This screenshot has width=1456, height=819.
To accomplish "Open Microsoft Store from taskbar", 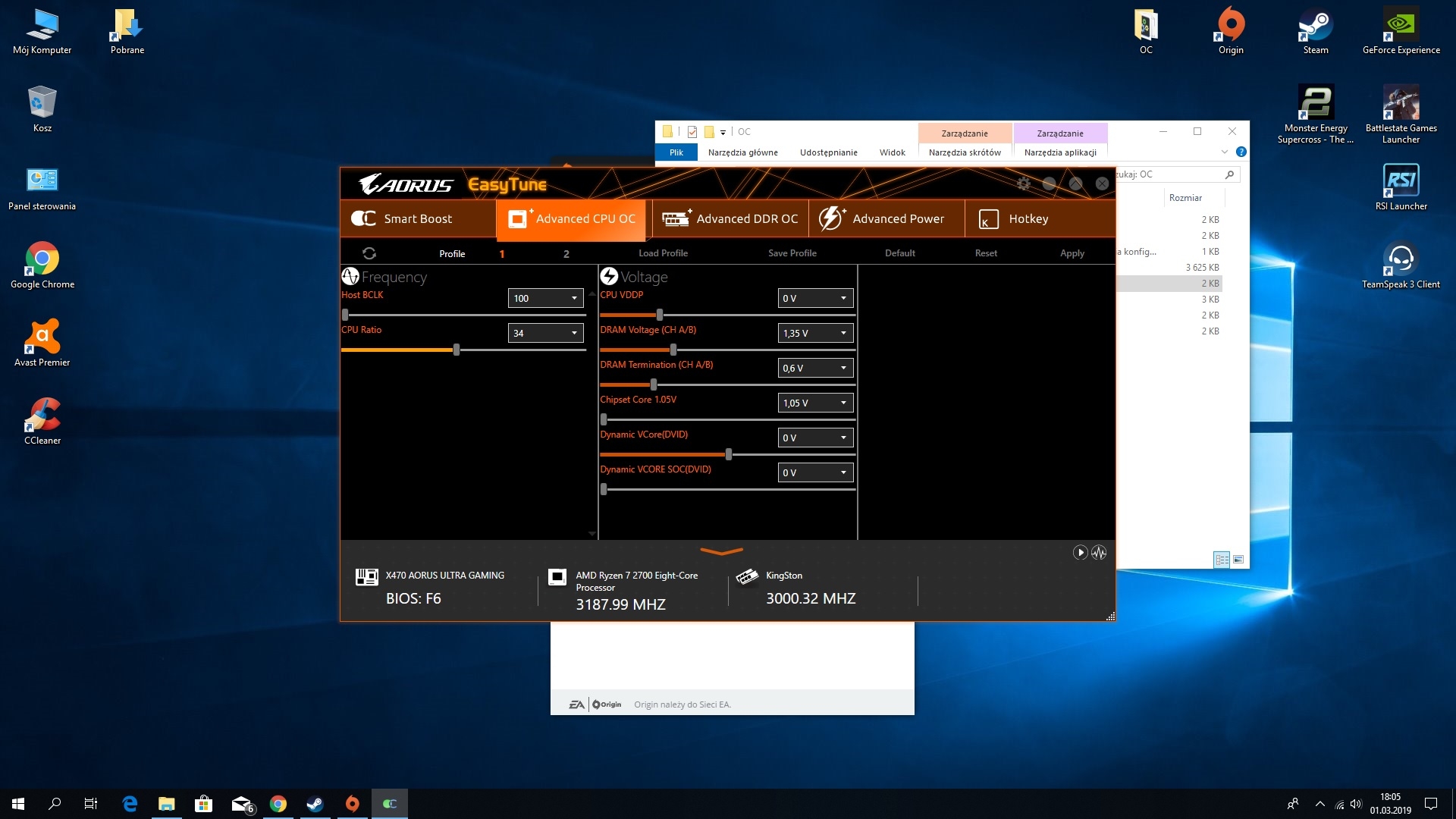I will (203, 804).
